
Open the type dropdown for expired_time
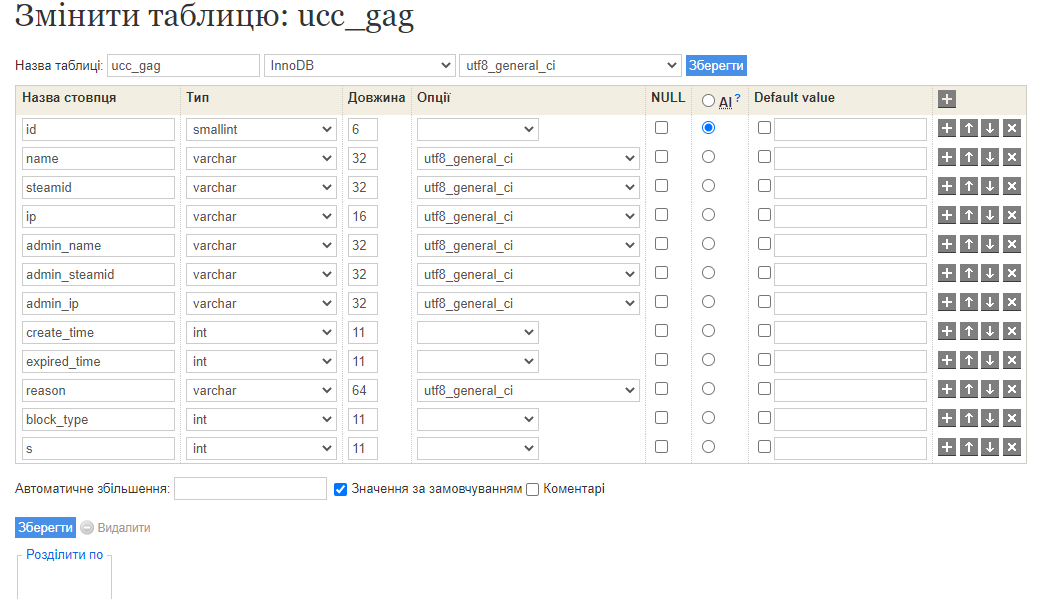point(261,361)
